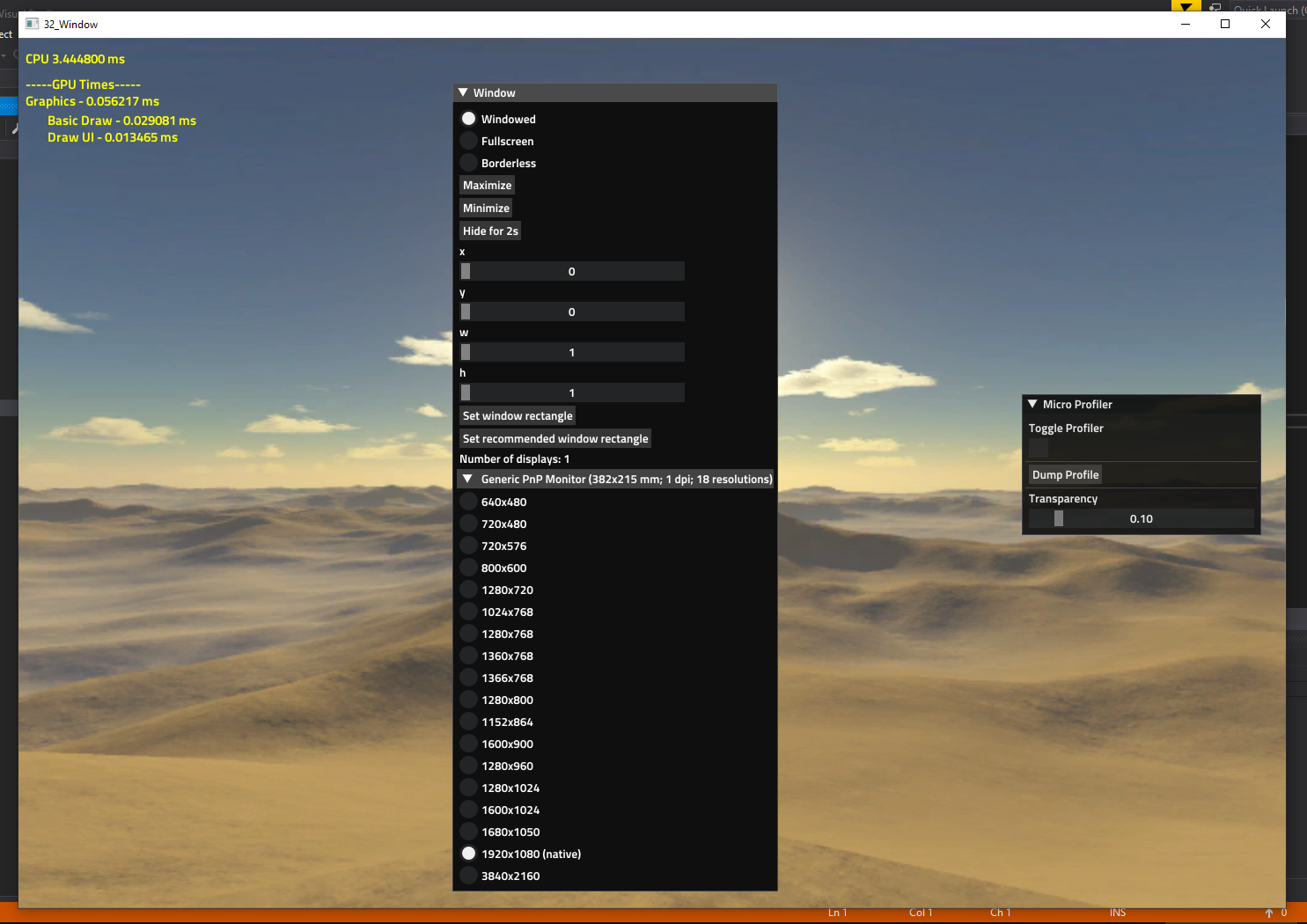
Task: Select Fullscreen display mode
Action: click(468, 141)
